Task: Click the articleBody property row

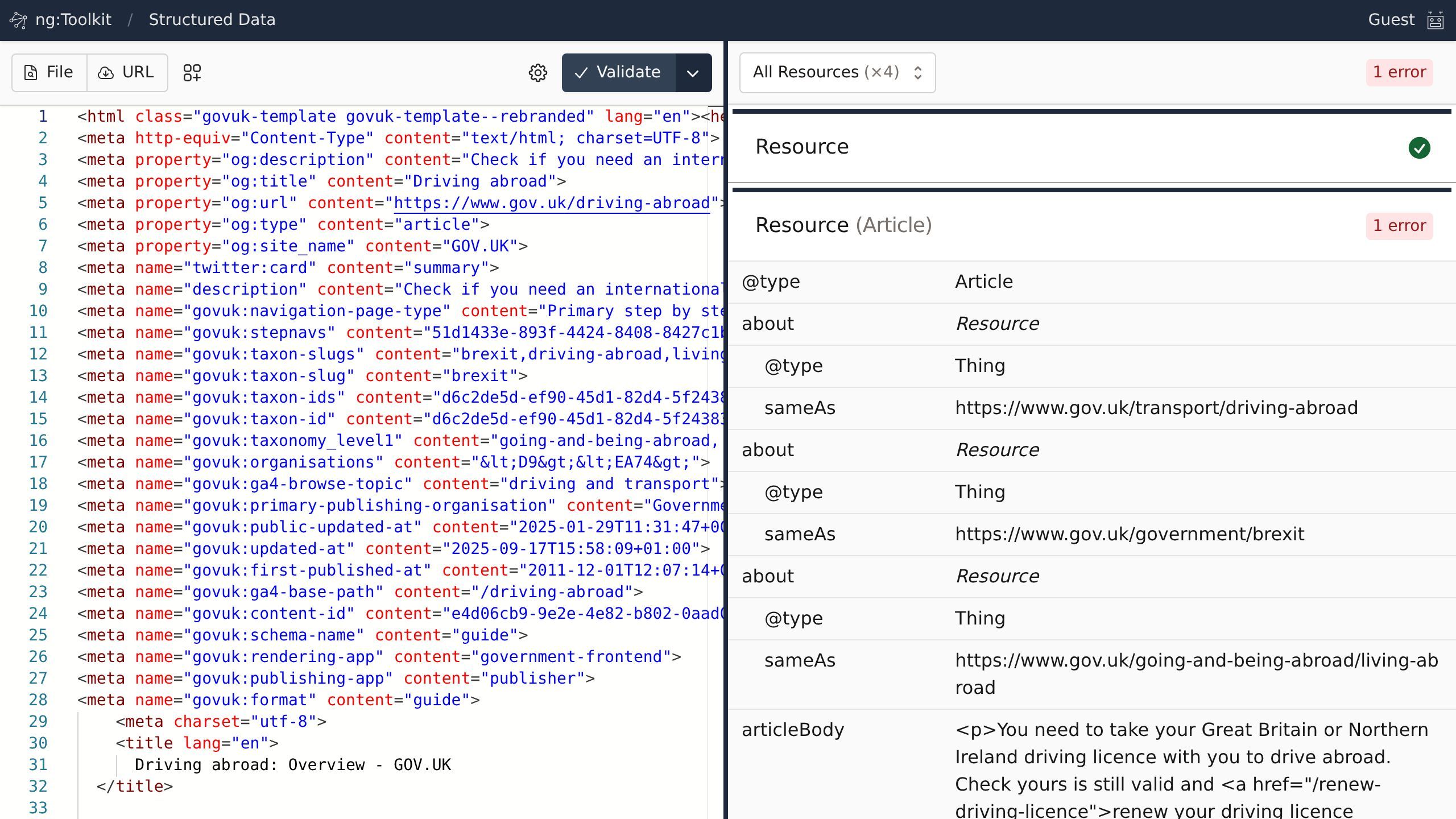Action: click(792, 730)
